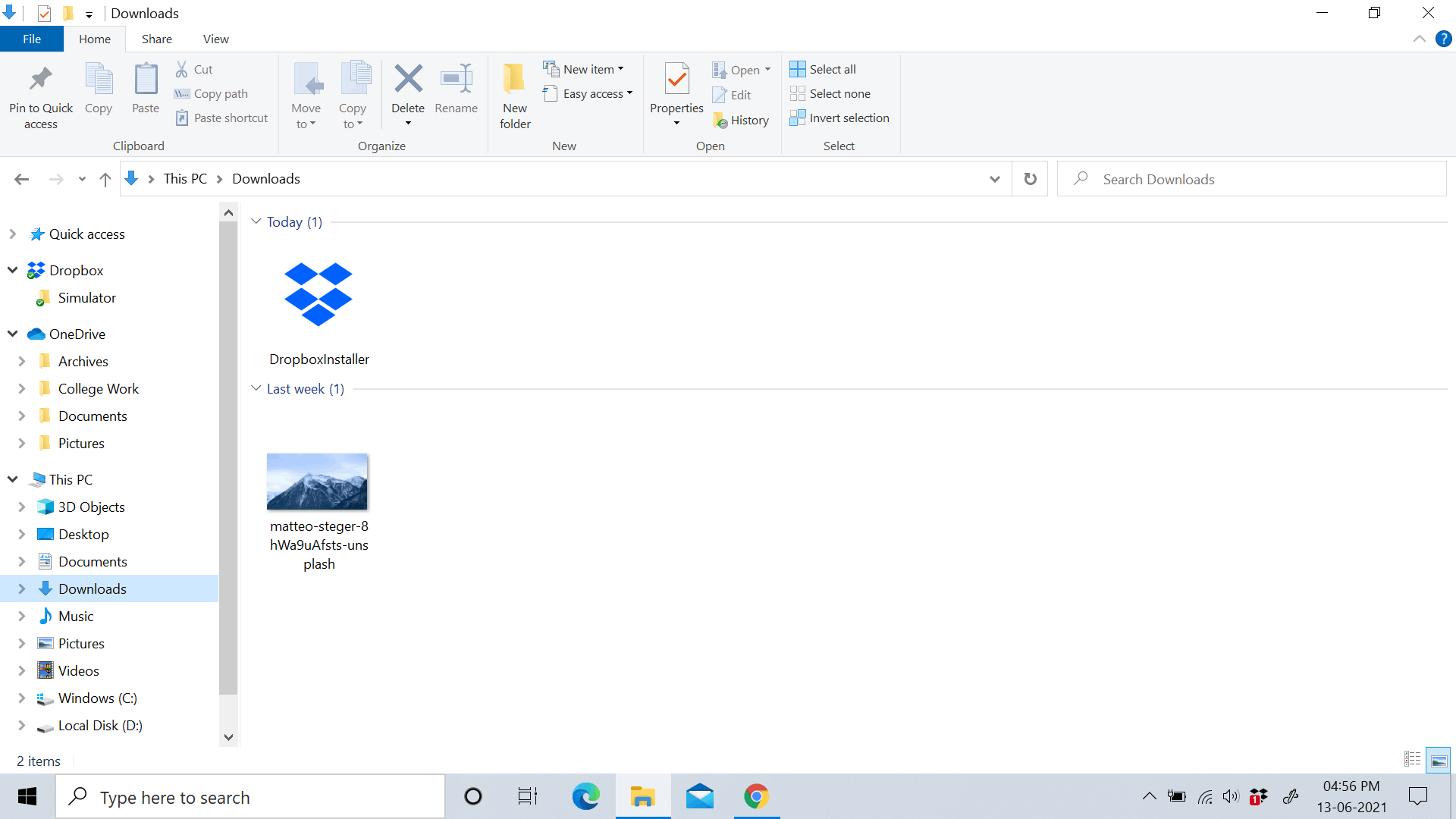The height and width of the screenshot is (819, 1456).
Task: Click the Rename button
Action: (457, 89)
